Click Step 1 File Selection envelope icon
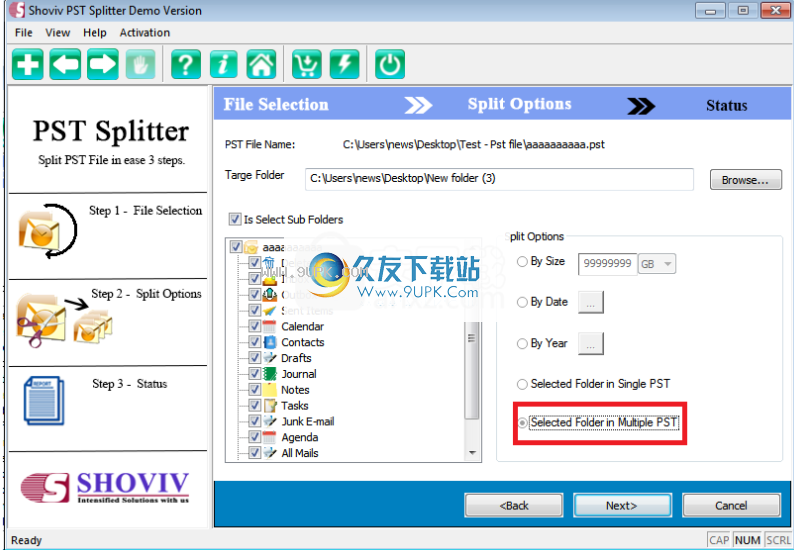Viewport: 794px width, 550px height. [47, 231]
